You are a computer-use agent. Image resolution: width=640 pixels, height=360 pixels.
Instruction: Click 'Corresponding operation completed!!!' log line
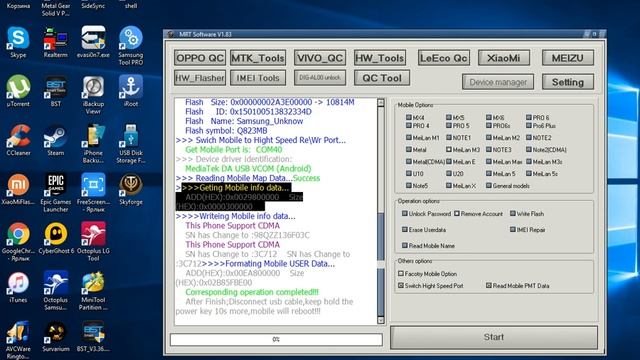point(252,292)
